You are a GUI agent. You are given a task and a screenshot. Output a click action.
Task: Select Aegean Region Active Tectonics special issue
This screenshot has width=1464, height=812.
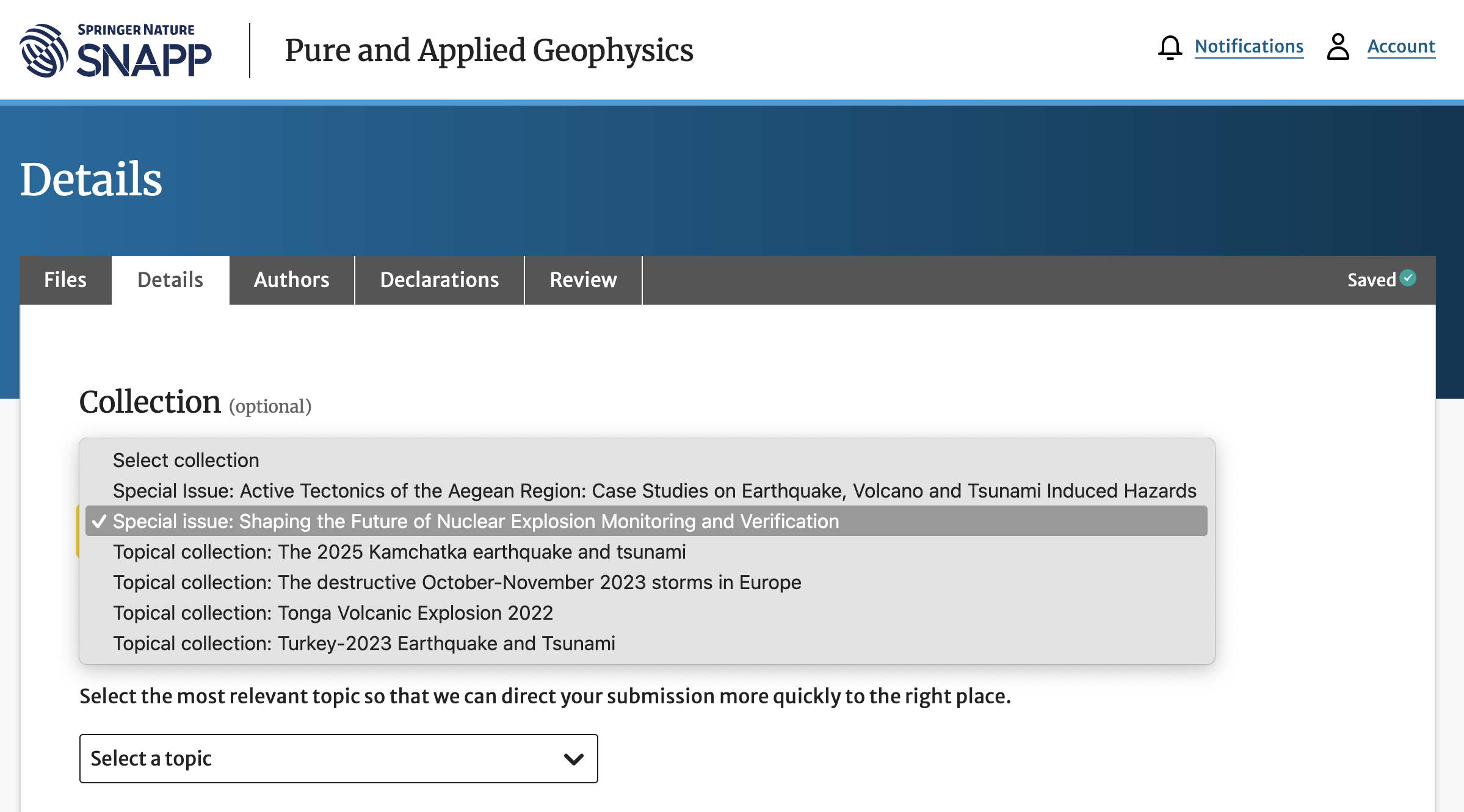pyautogui.click(x=654, y=491)
